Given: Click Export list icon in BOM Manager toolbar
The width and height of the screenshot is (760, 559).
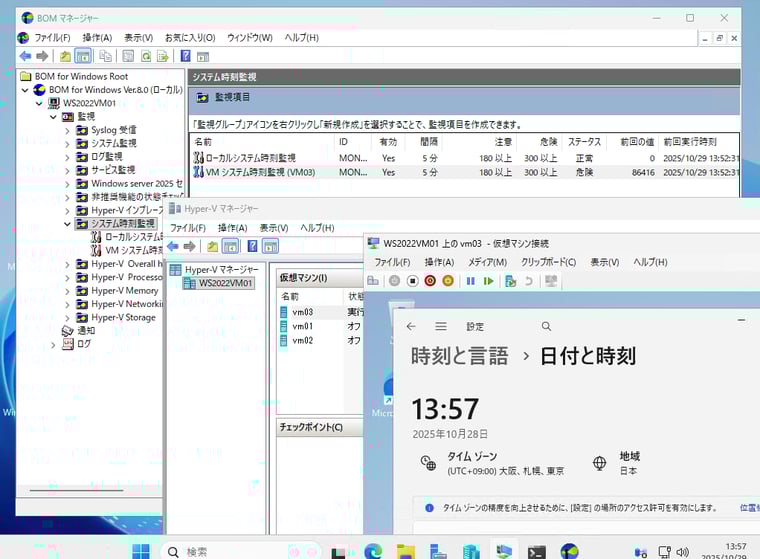Looking at the screenshot, I should pyautogui.click(x=162, y=56).
